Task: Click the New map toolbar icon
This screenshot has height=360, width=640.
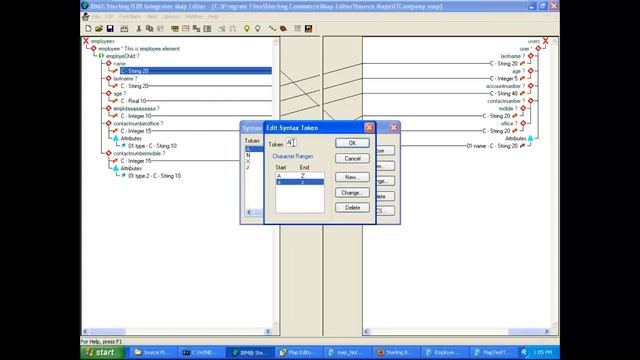Action: pyautogui.click(x=88, y=29)
